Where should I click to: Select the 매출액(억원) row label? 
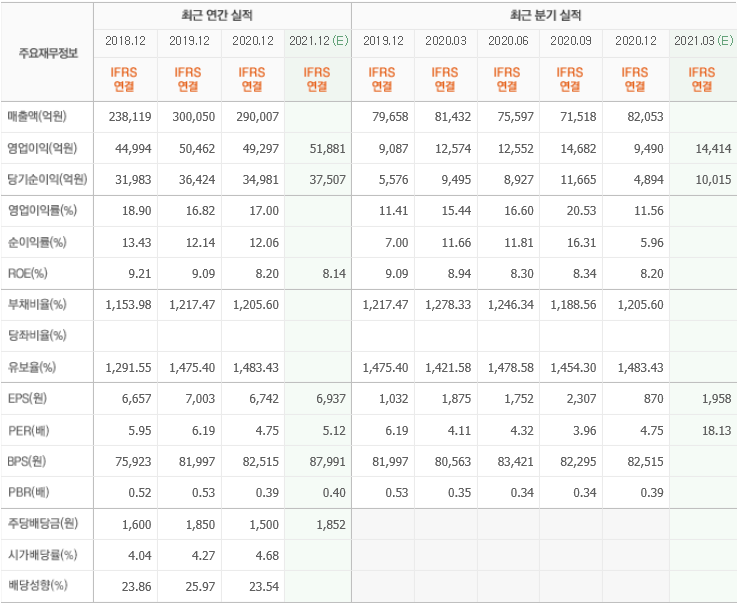(x=37, y=117)
